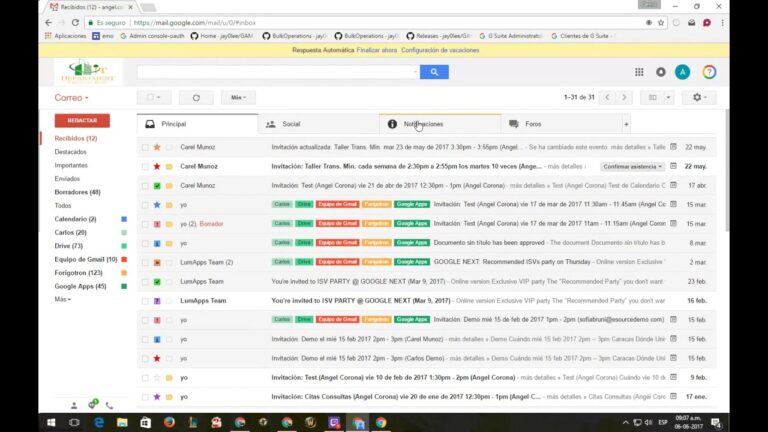Switch to the Notificaciones tab
Viewport: 768px width, 432px height.
point(440,124)
